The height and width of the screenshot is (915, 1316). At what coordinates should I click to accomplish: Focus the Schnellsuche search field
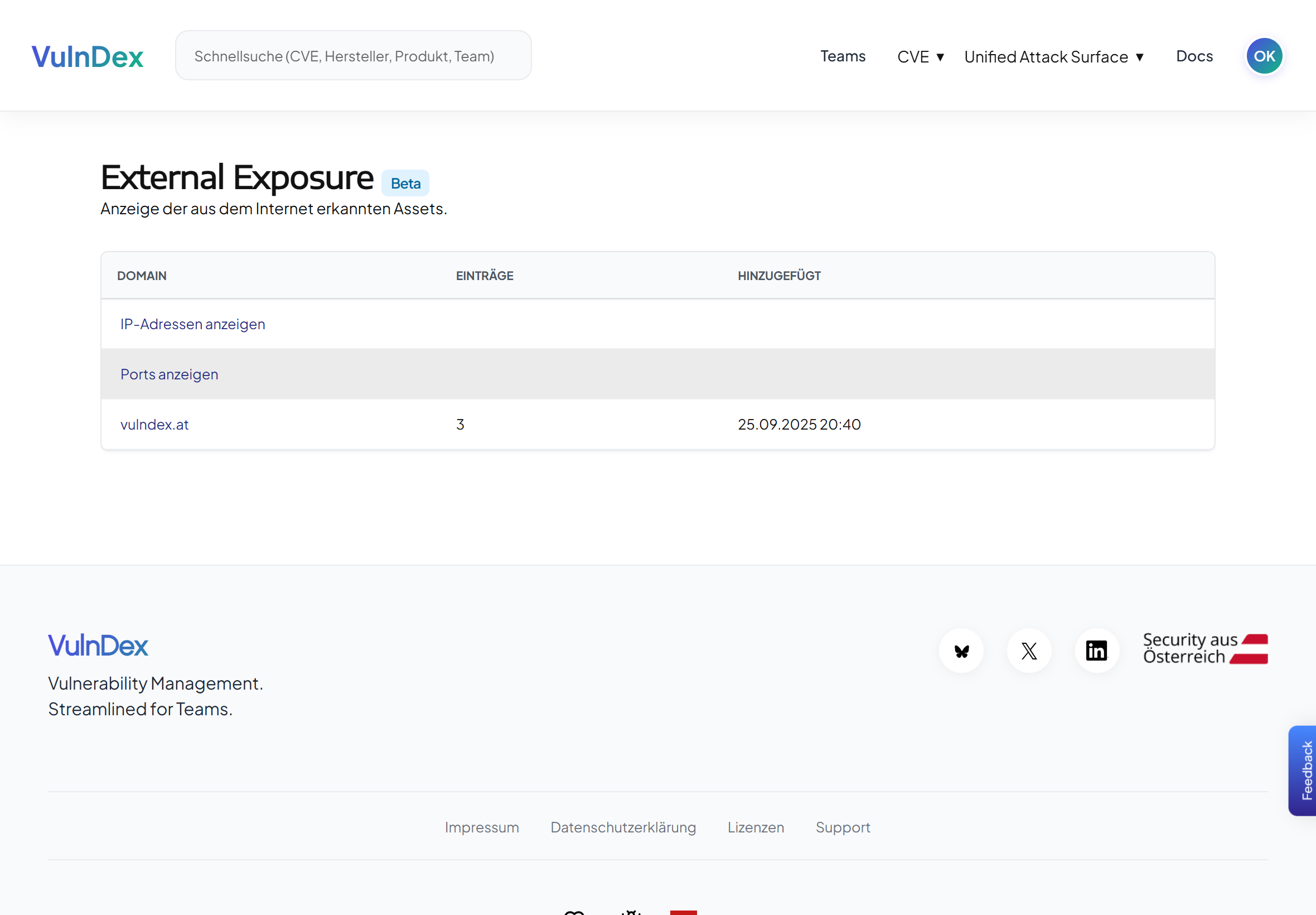pos(353,56)
